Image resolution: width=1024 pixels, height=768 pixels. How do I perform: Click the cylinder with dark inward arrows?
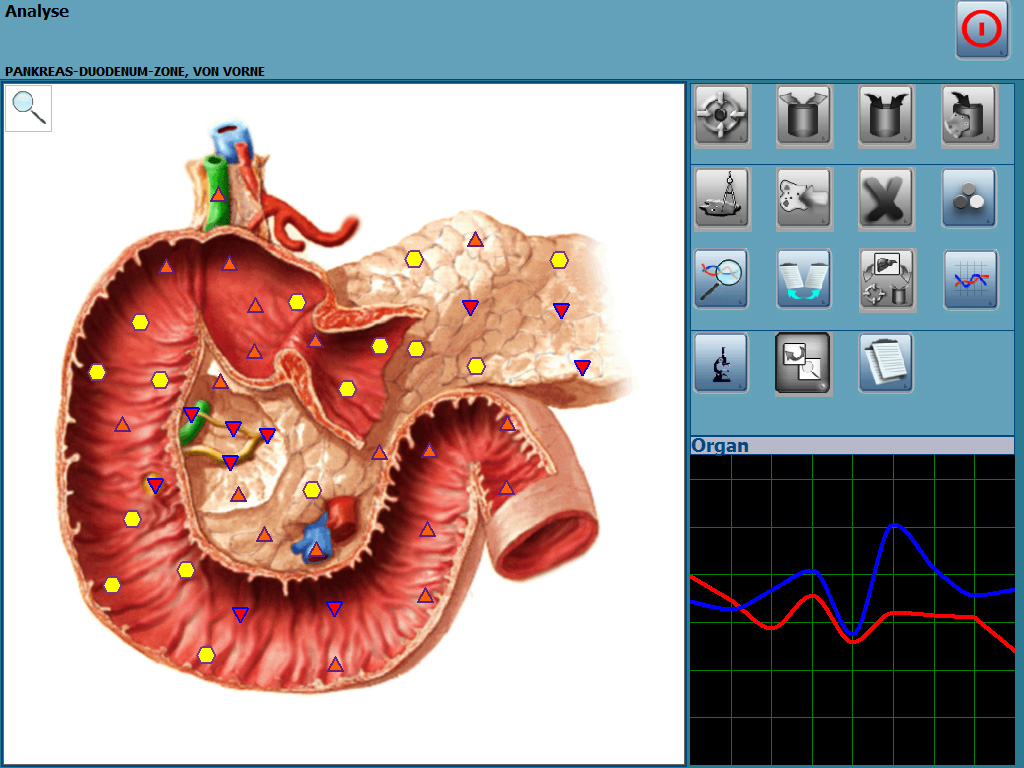pyautogui.click(x=886, y=115)
